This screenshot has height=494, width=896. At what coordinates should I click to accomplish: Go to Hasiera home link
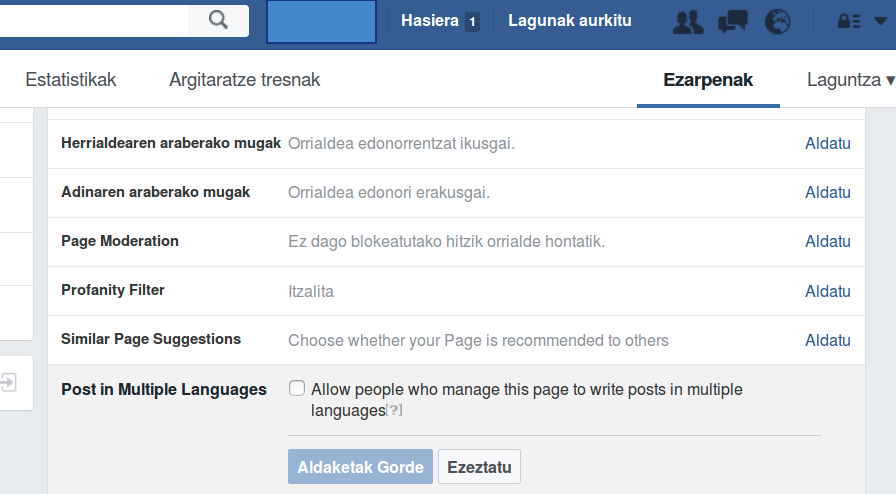429,20
